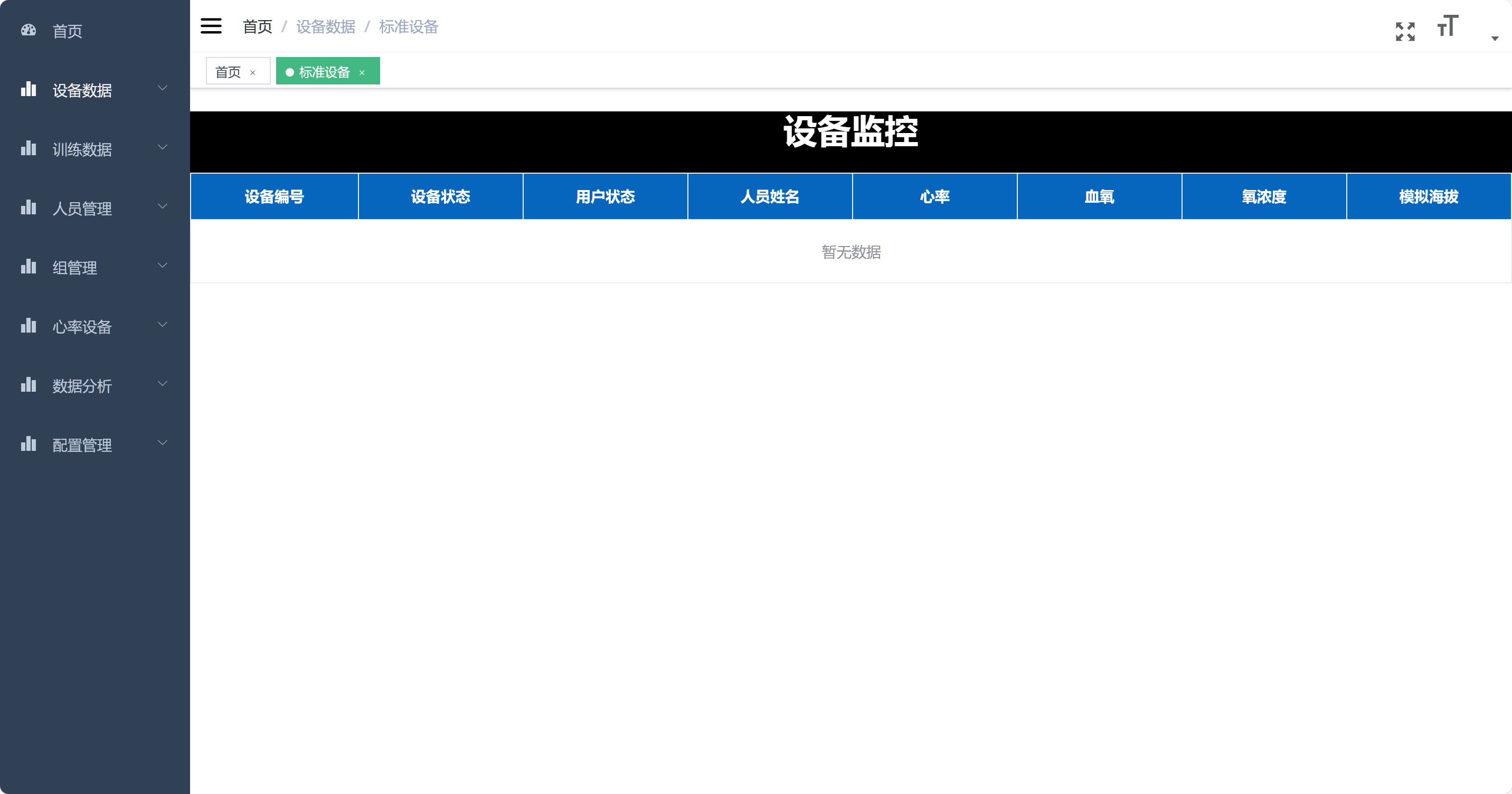Close the 标准设备 page tab

pyautogui.click(x=362, y=73)
